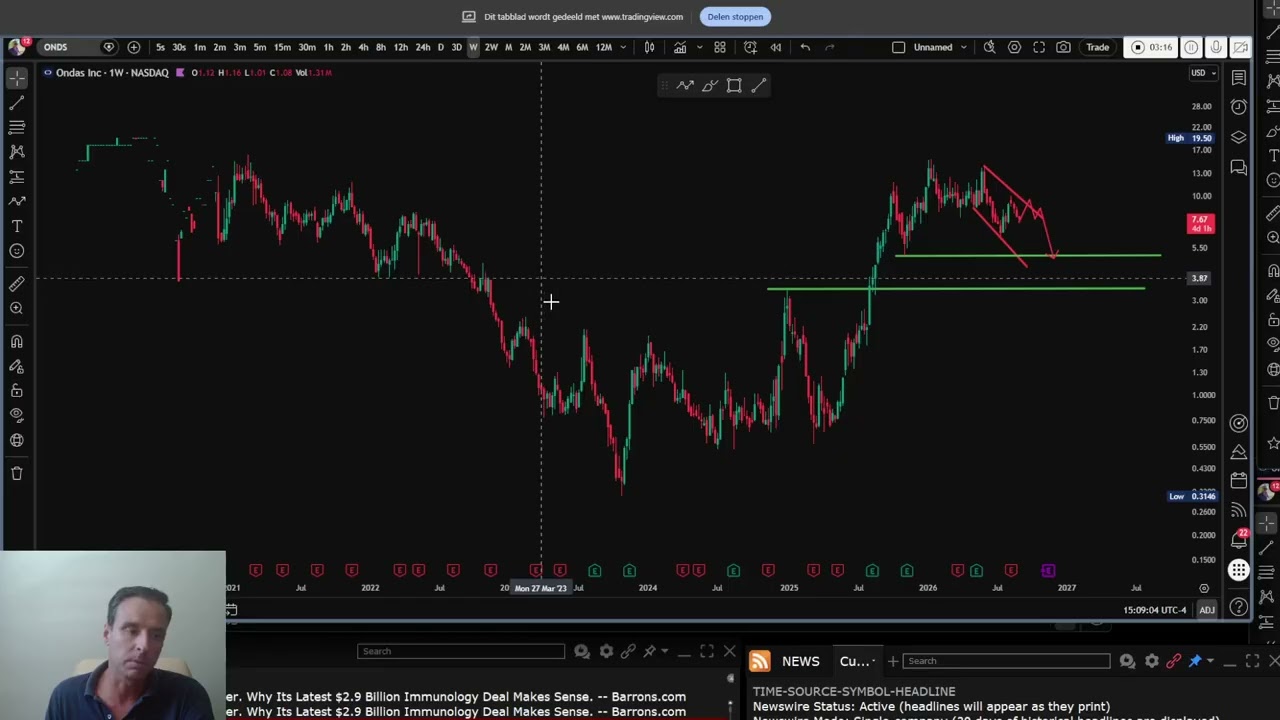Take a chart snapshot with camera
Screen dimensions: 1280x720
point(1063,47)
